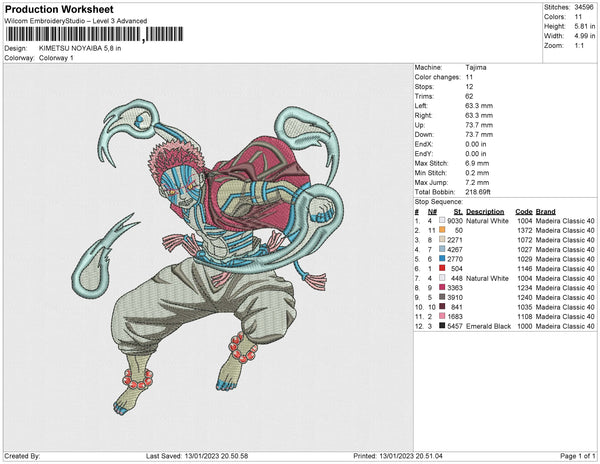Click the Wilcom EmbroideryStudio subtitle
This screenshot has width=600, height=464.
[x=76, y=21]
